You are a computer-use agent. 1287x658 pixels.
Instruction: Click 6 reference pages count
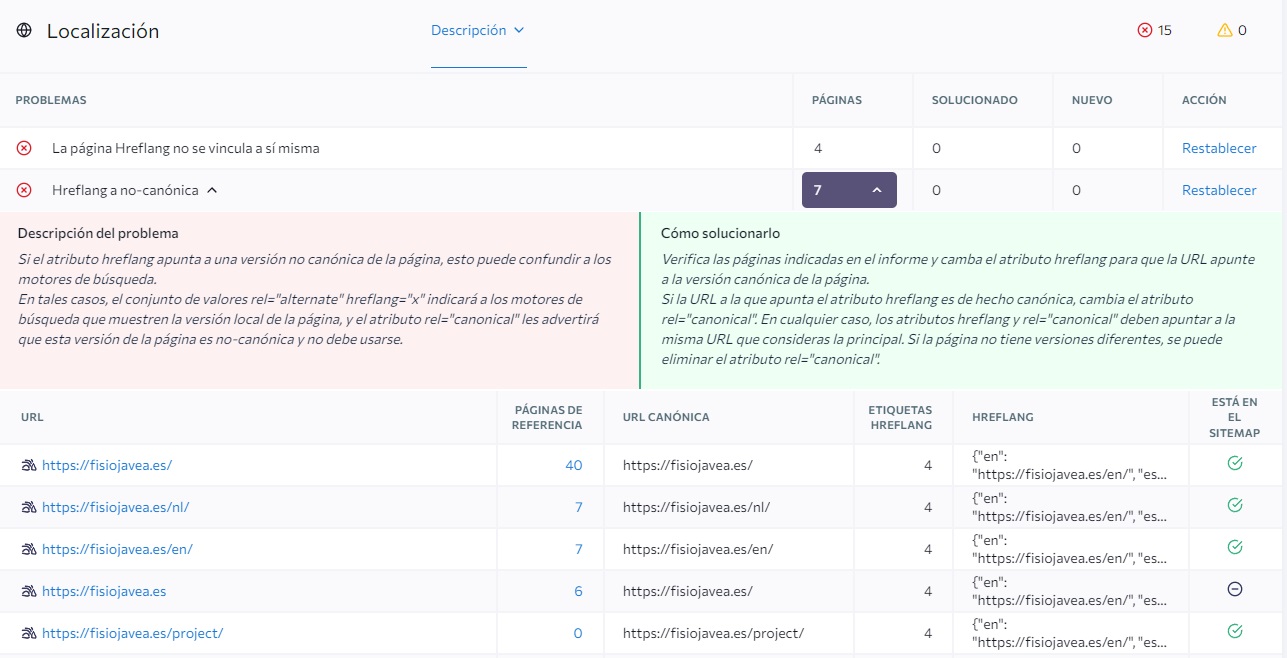tap(578, 591)
